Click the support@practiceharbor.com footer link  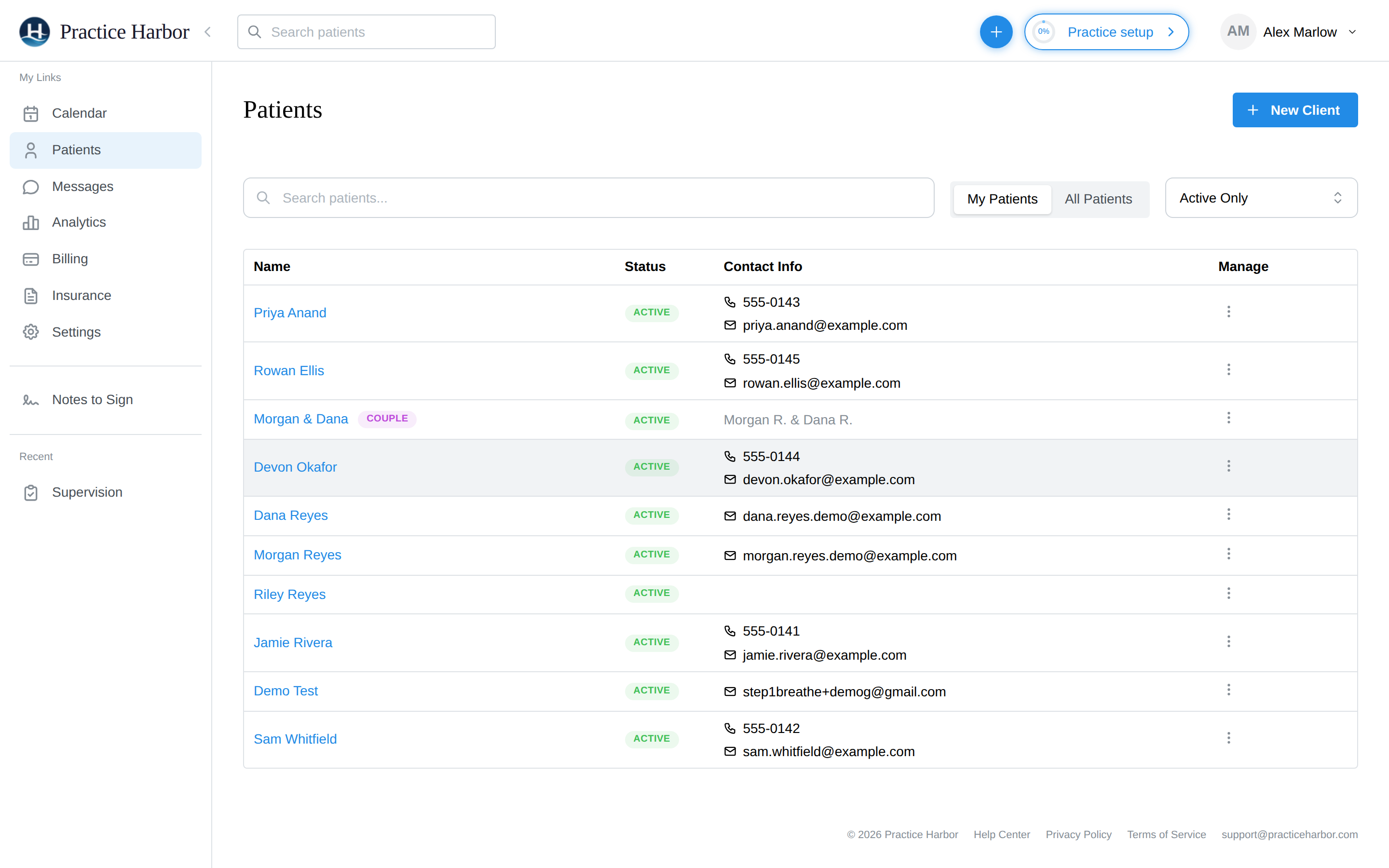click(x=1289, y=835)
